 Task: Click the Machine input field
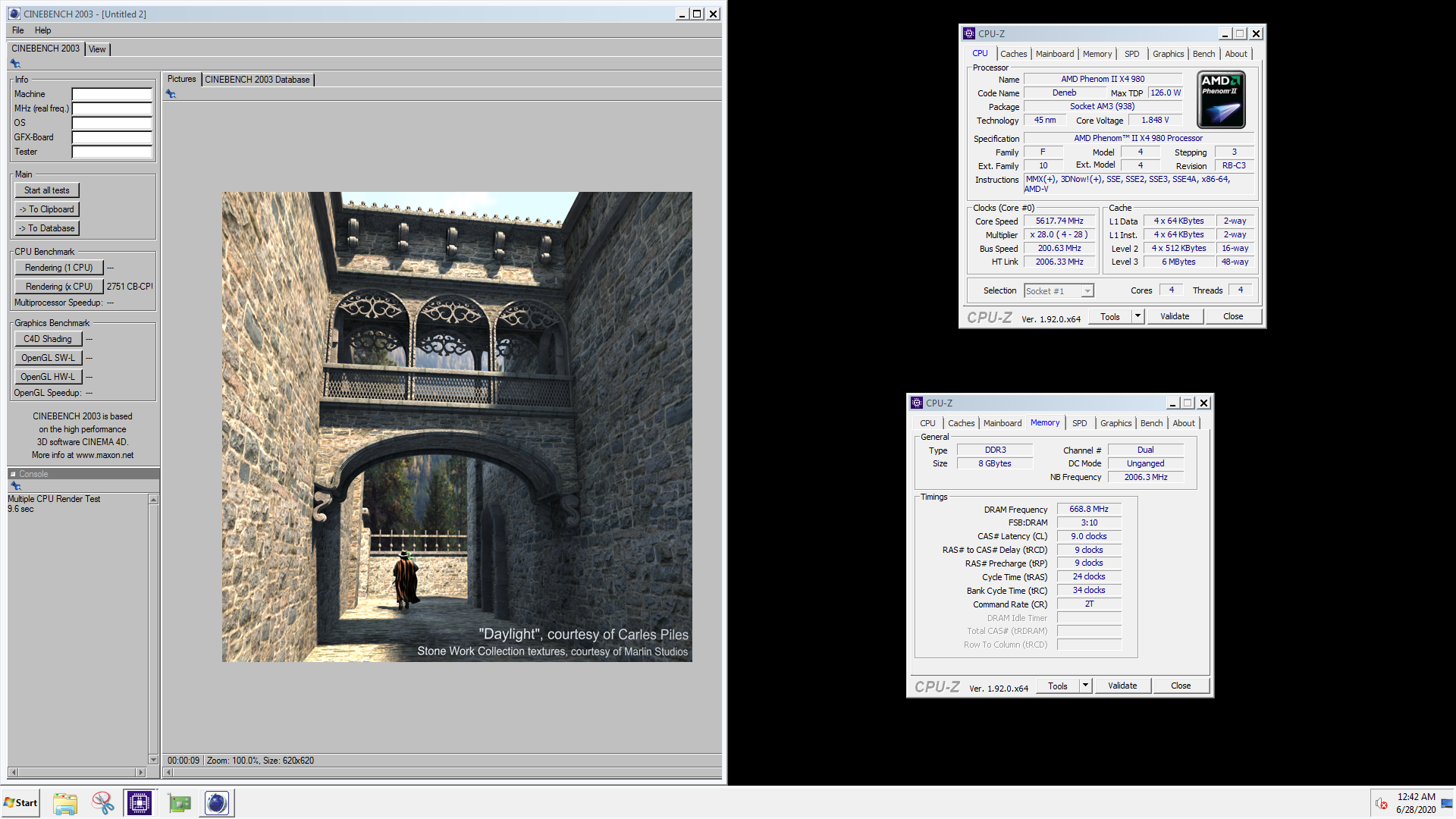click(x=112, y=94)
